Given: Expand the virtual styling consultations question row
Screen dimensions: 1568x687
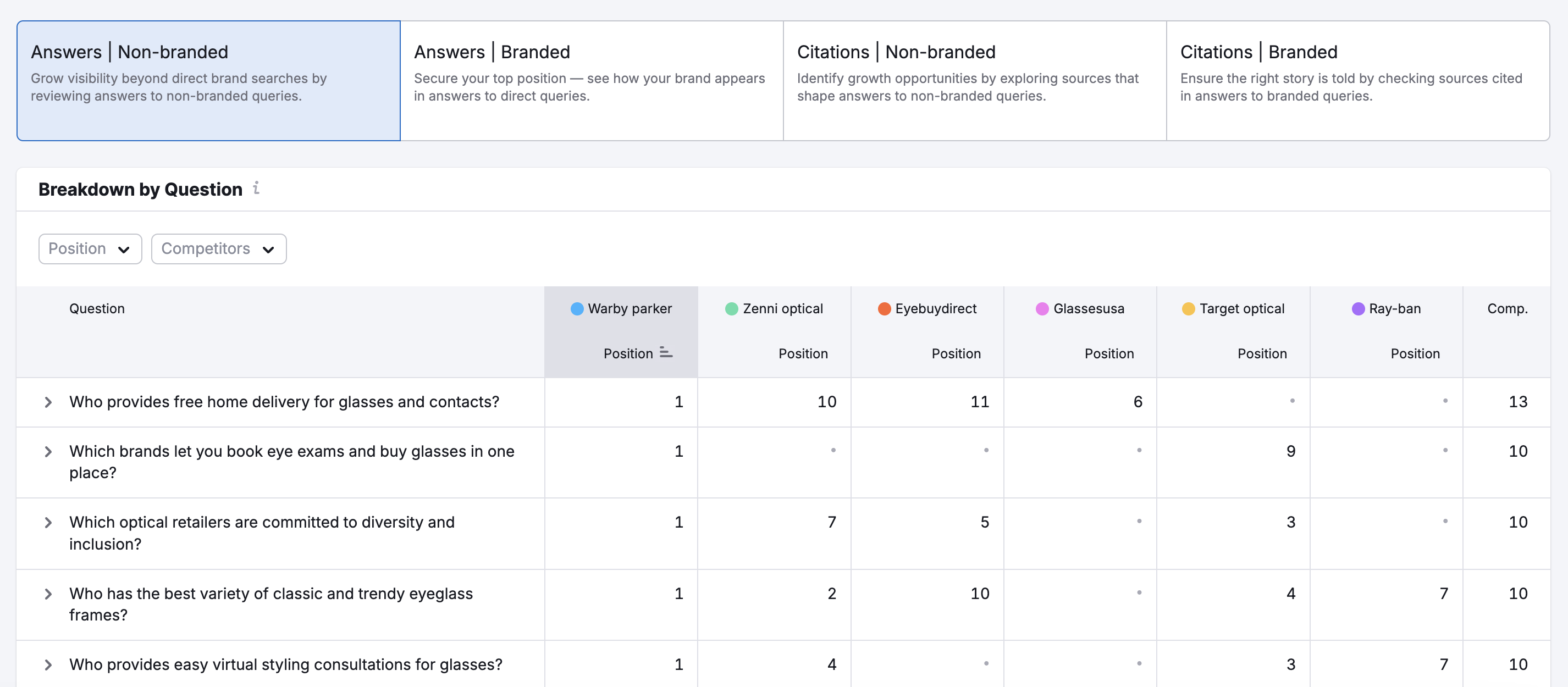Looking at the screenshot, I should pyautogui.click(x=49, y=664).
